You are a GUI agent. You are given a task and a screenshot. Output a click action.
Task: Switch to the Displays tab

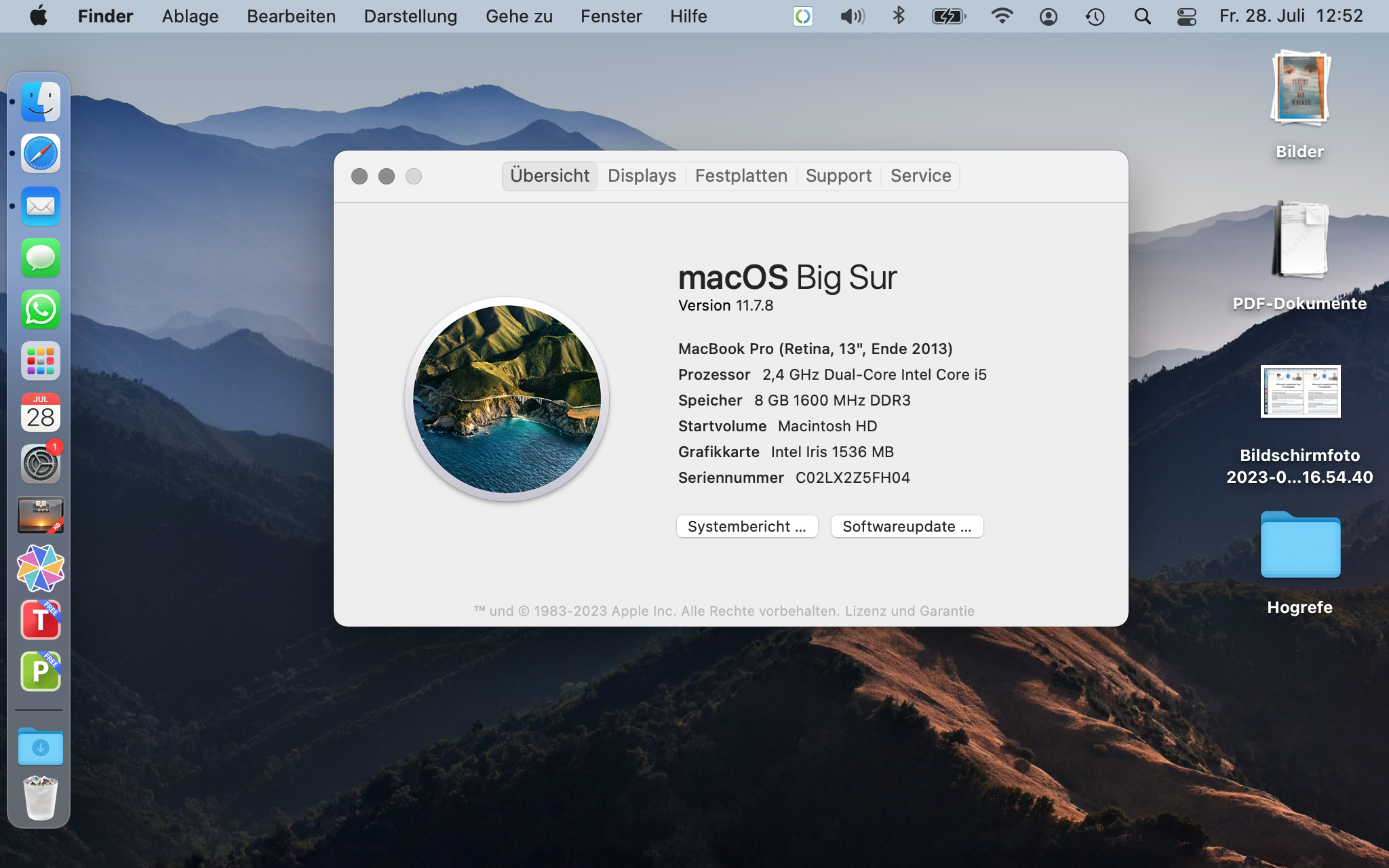pos(642,176)
